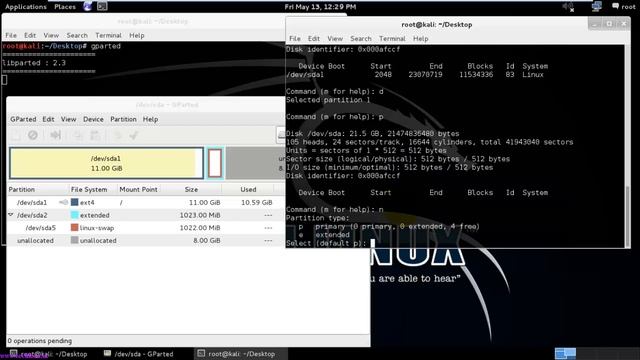
Task: Open the root user menu in top panel
Action: click(x=623, y=7)
